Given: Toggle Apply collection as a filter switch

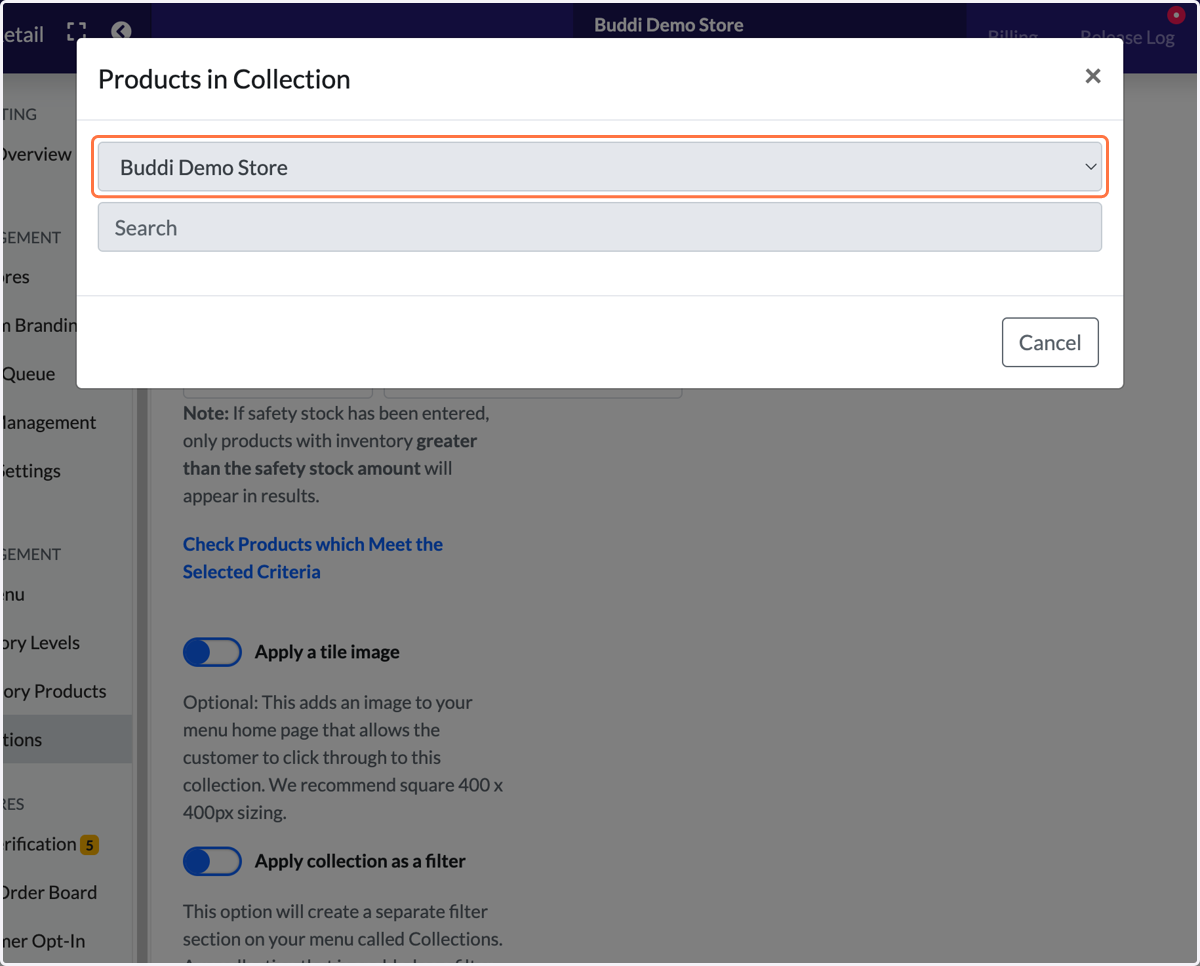Looking at the screenshot, I should tap(212, 861).
